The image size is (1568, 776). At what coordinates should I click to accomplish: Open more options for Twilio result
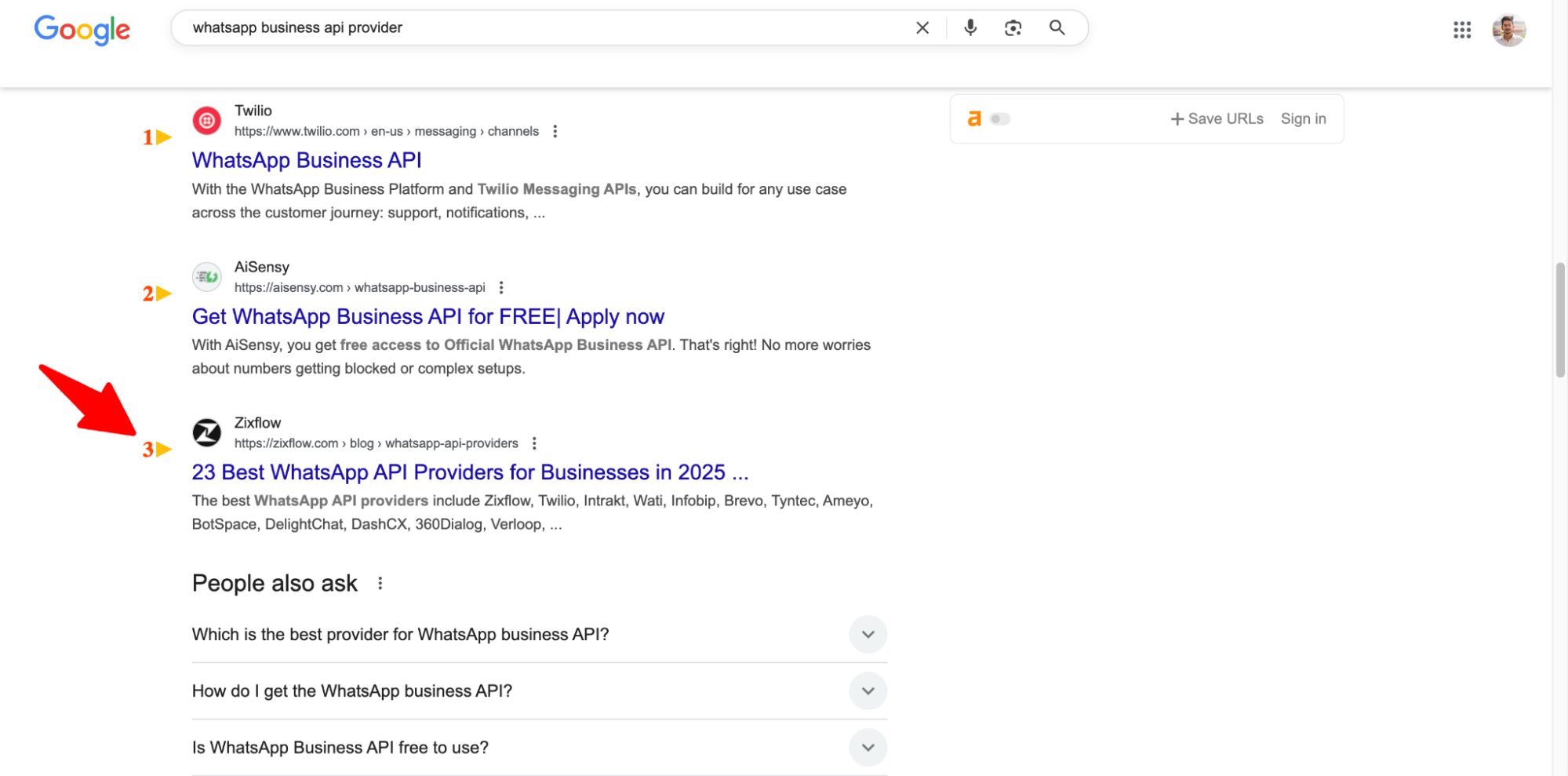click(555, 131)
